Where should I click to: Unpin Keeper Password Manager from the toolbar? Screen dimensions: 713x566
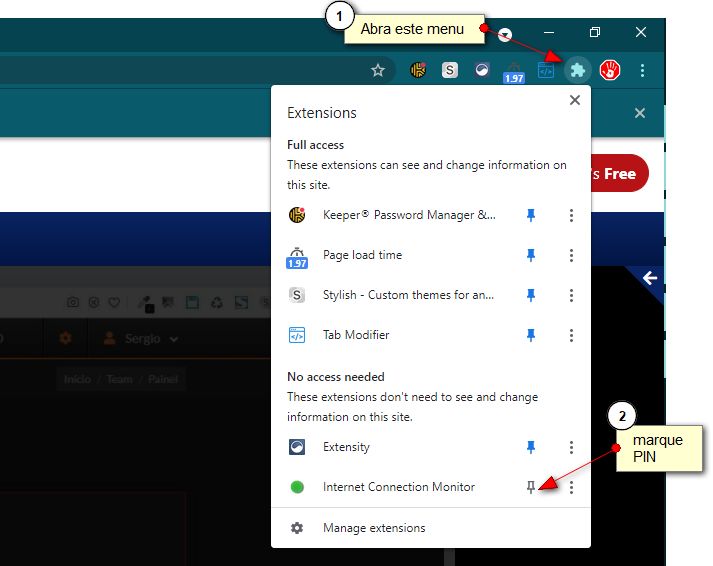point(531,215)
